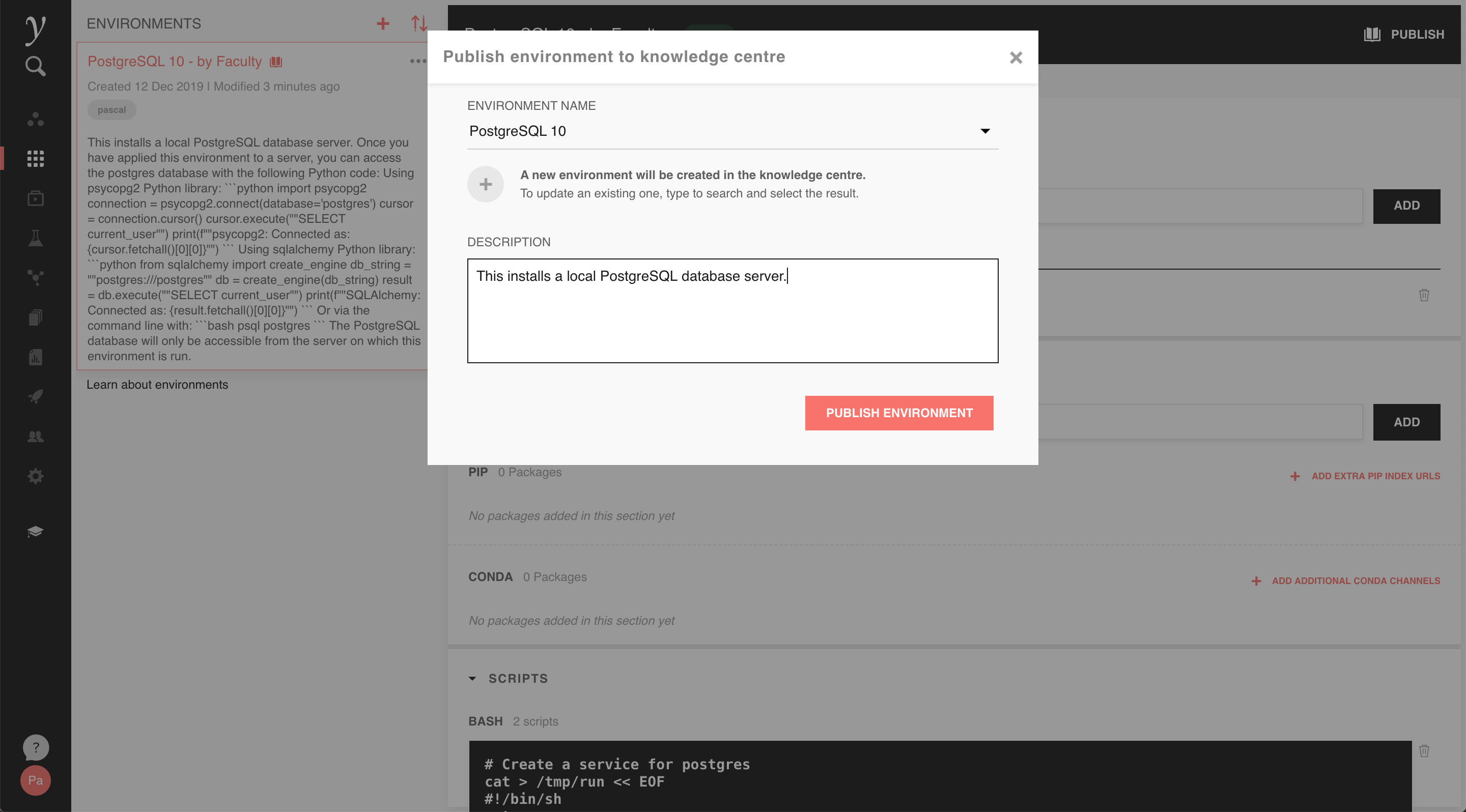Click the team users icon in sidebar
Screen dimensions: 1466x812
35,436
